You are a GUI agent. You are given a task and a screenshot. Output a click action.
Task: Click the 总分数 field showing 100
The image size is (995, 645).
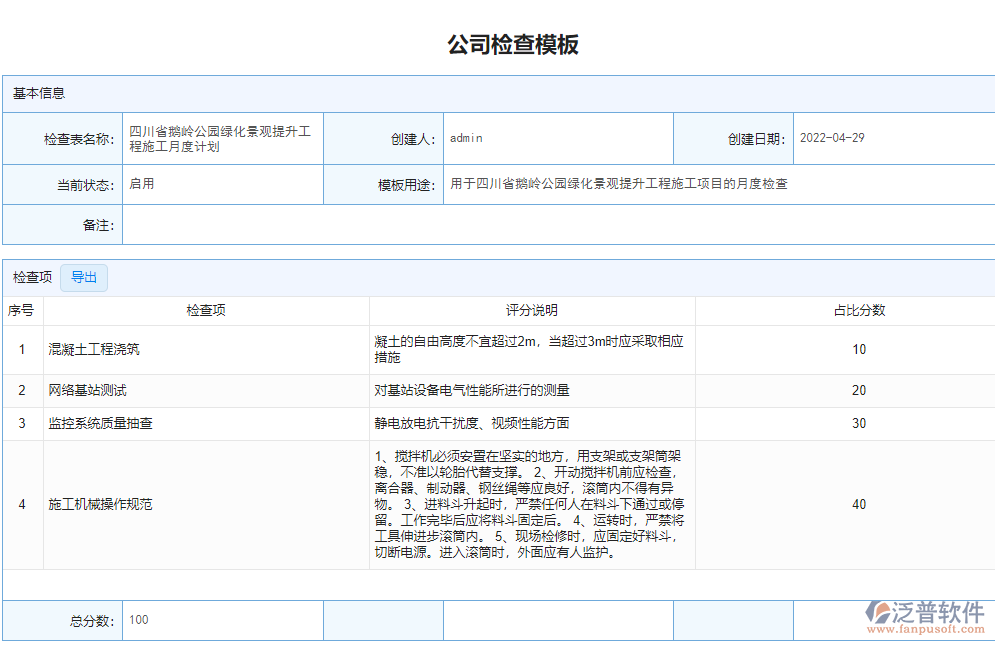222,620
